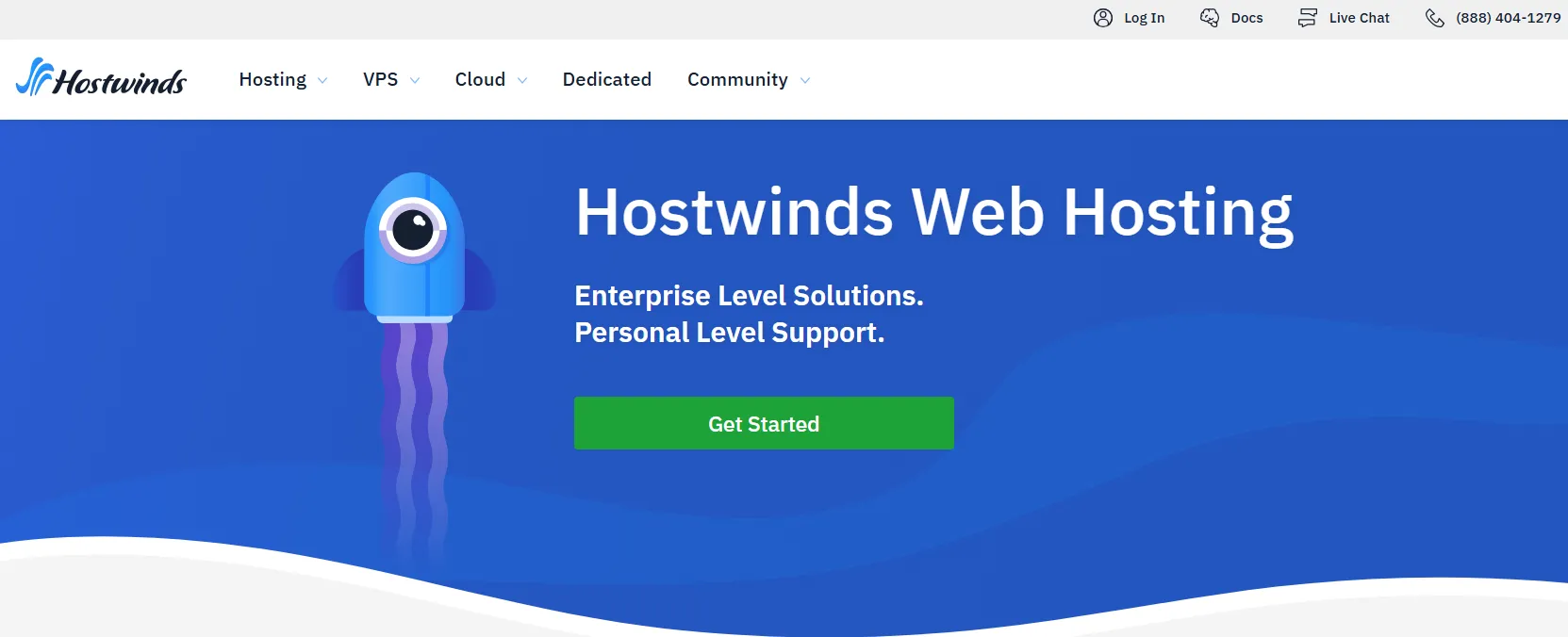Expand the Cloud menu chevron
Image resolution: width=1568 pixels, height=637 pixels.
click(522, 81)
